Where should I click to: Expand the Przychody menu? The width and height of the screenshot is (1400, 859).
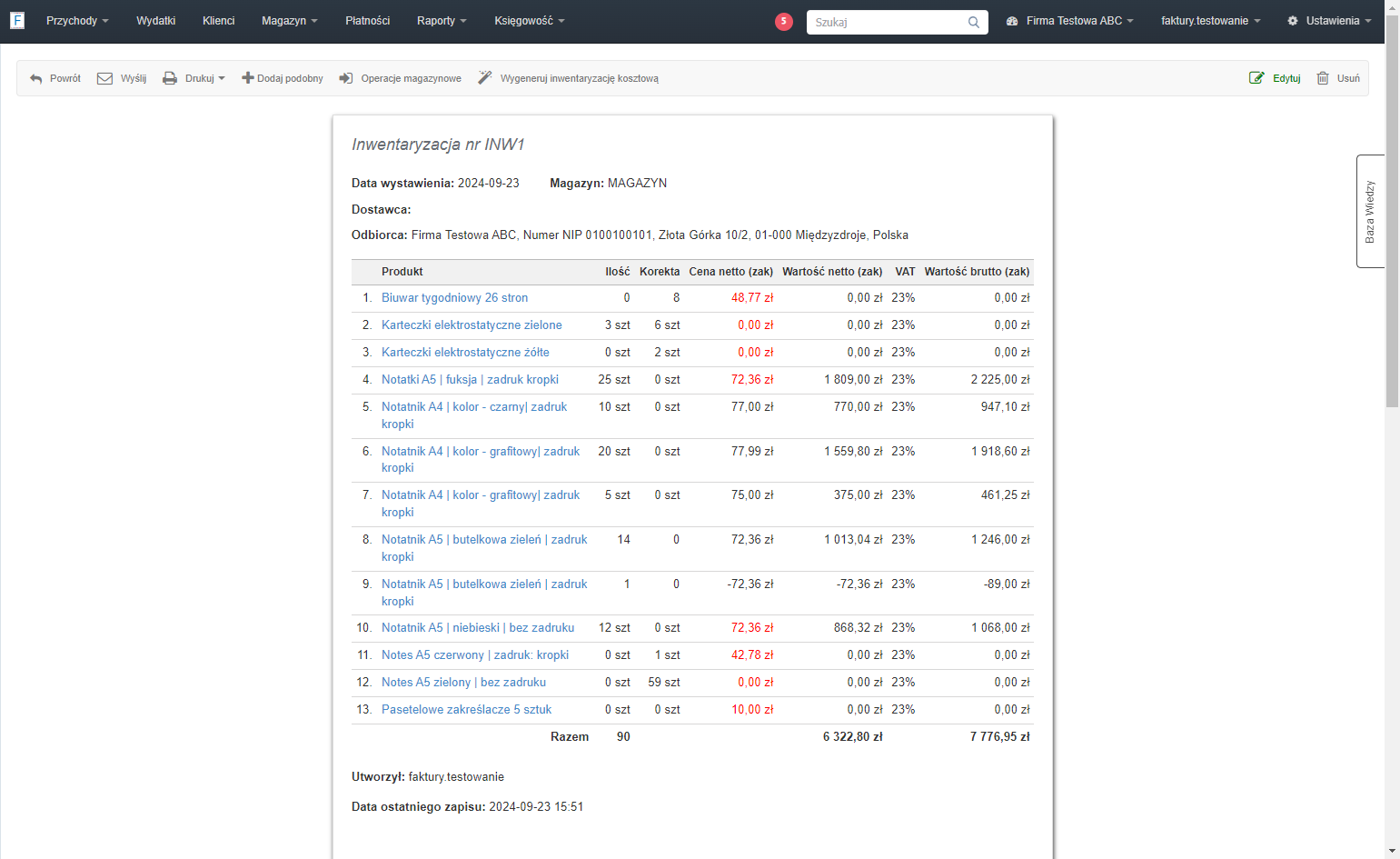[77, 20]
